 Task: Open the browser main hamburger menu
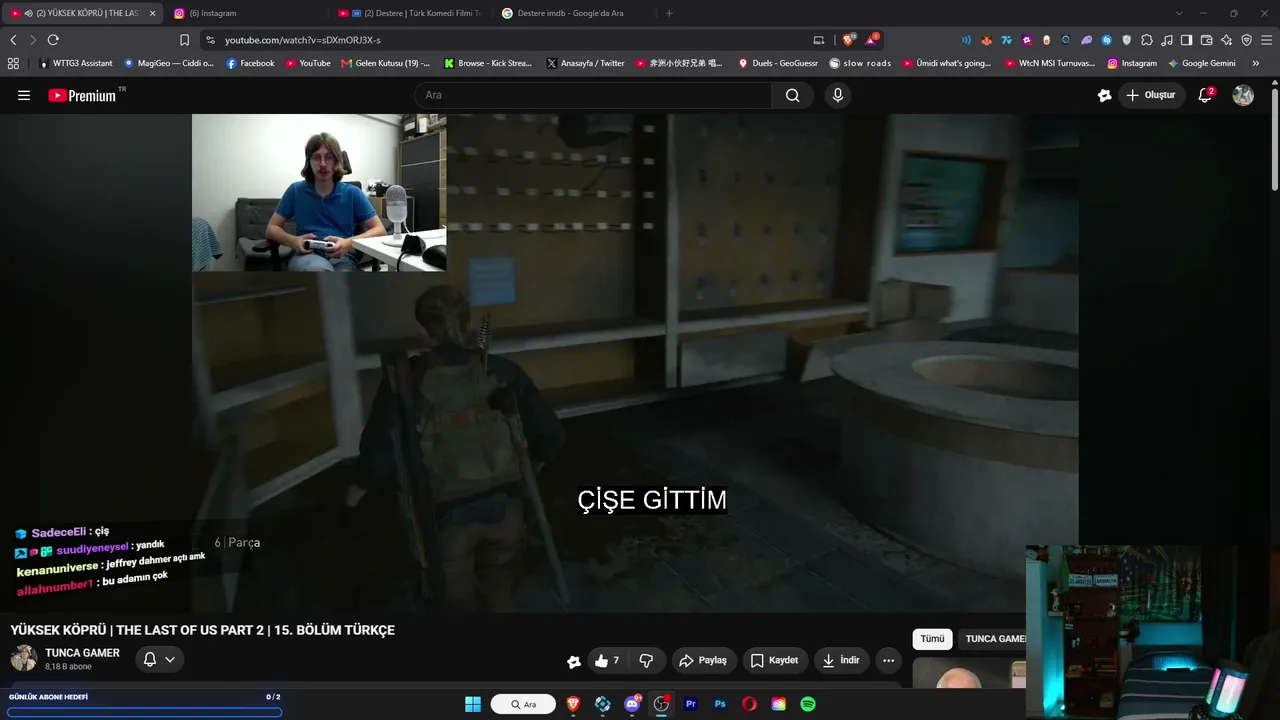tap(1266, 40)
